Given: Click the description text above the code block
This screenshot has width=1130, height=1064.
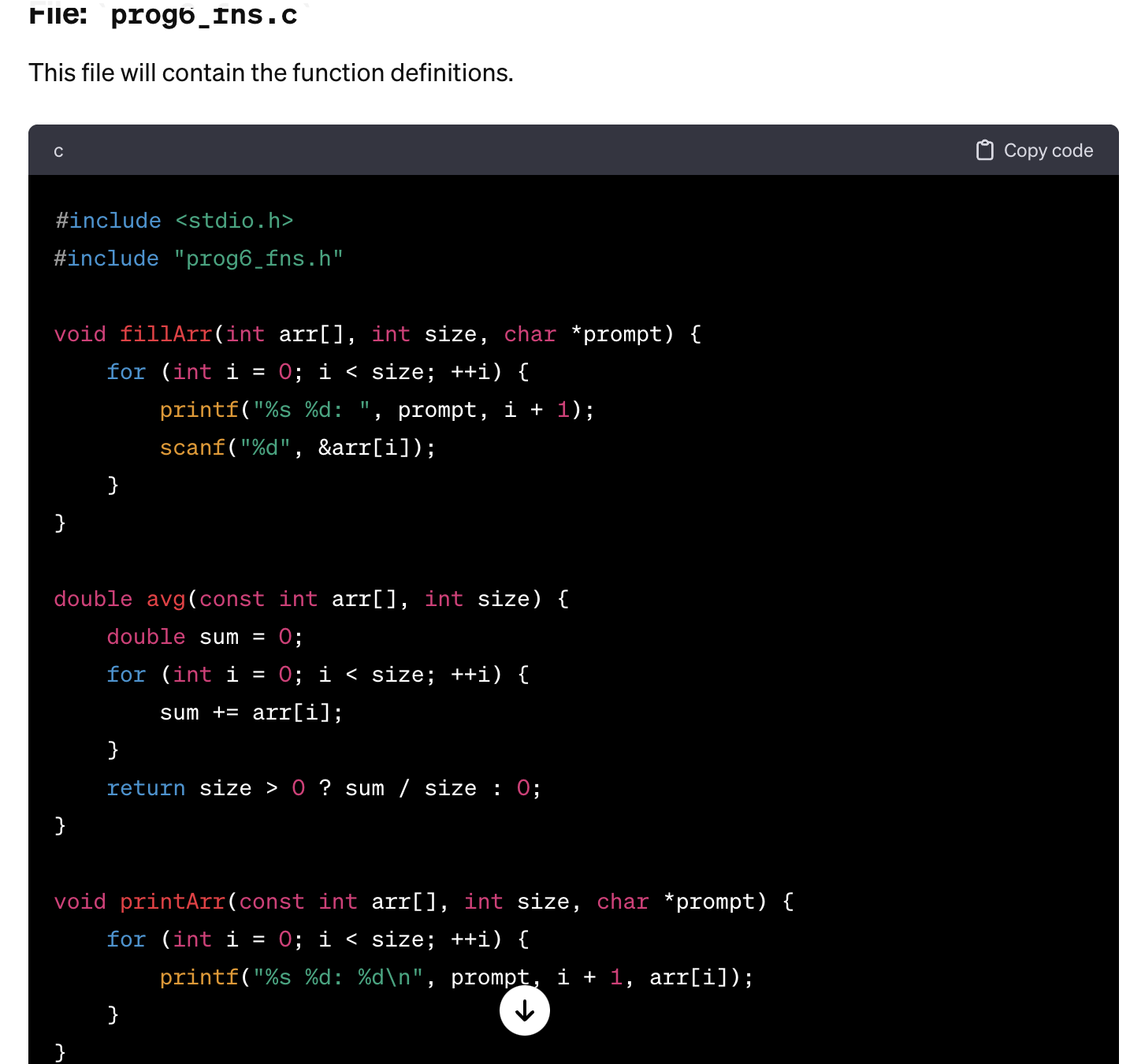Looking at the screenshot, I should [270, 72].
